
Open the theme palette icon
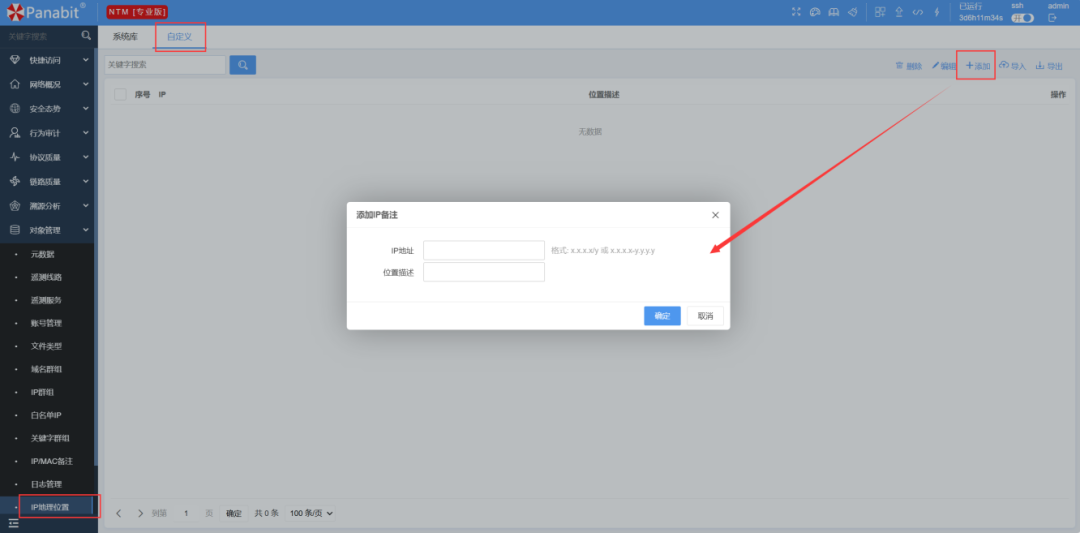coord(815,12)
